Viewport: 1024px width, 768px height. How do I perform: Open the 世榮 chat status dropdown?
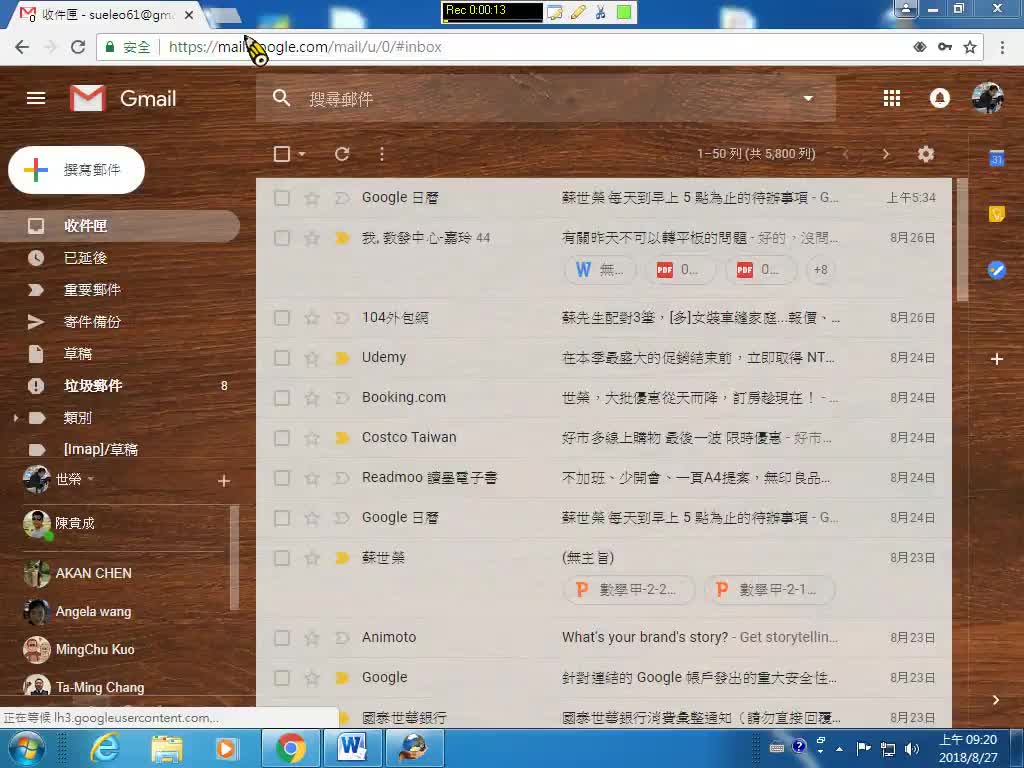point(91,479)
